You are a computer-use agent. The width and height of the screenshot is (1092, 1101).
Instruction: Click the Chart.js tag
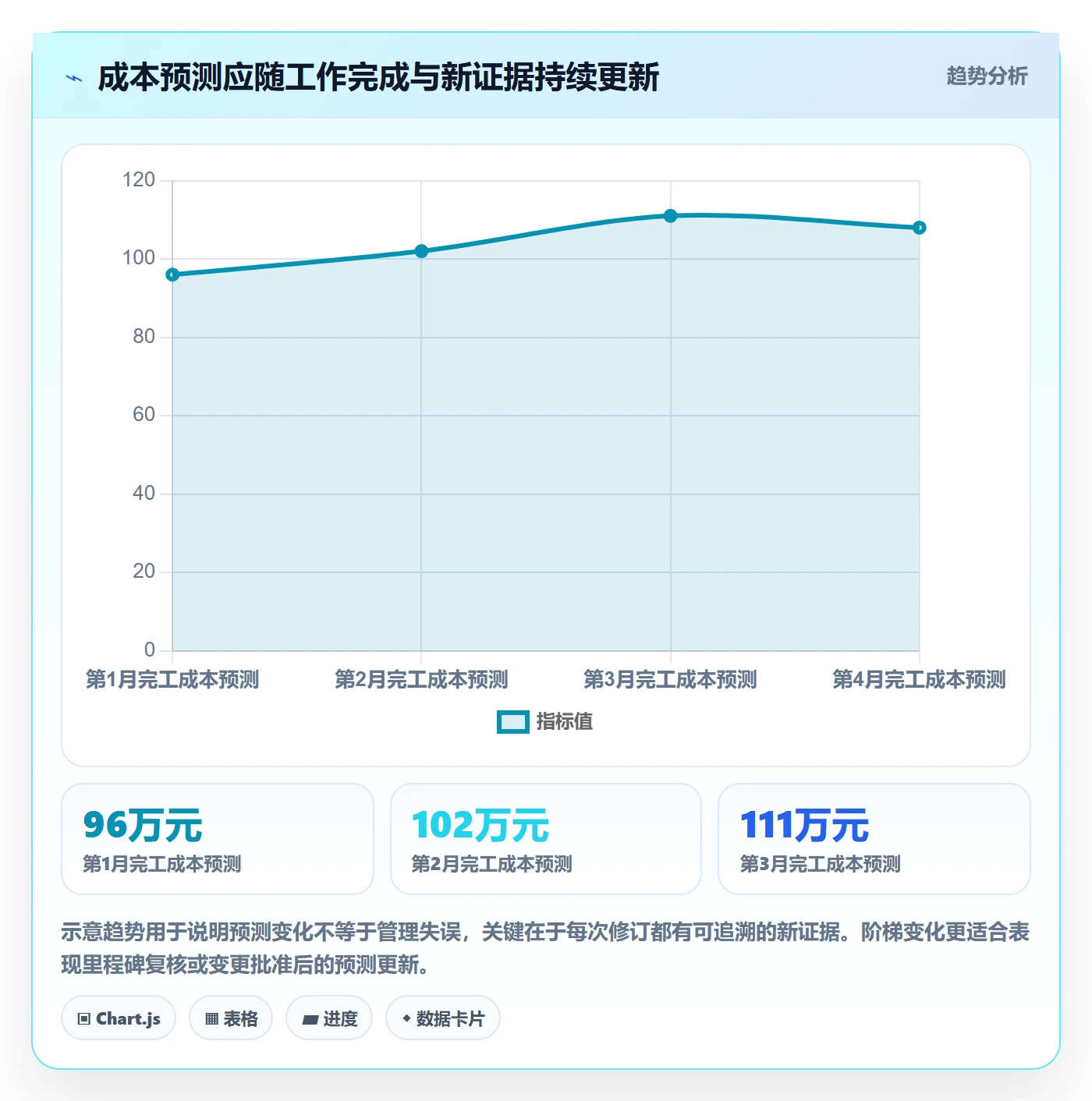(119, 1018)
